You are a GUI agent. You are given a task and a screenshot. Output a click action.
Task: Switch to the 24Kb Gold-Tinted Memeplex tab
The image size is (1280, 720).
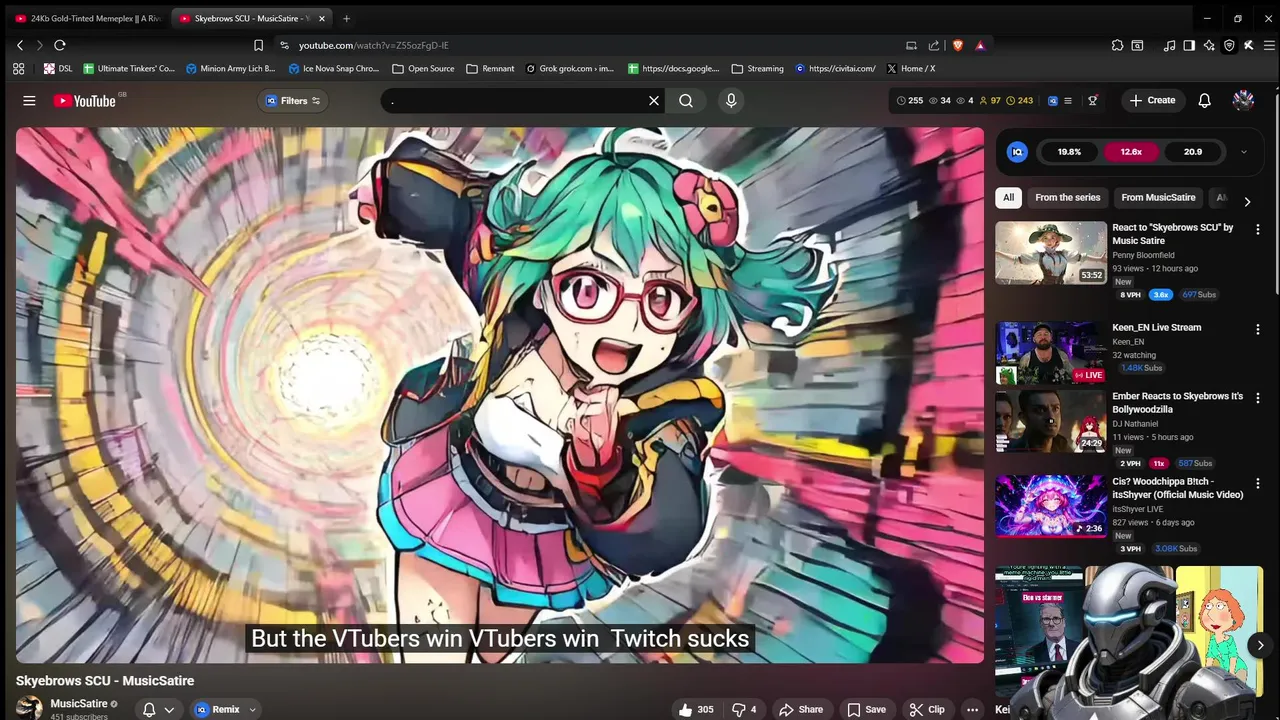tap(89, 18)
